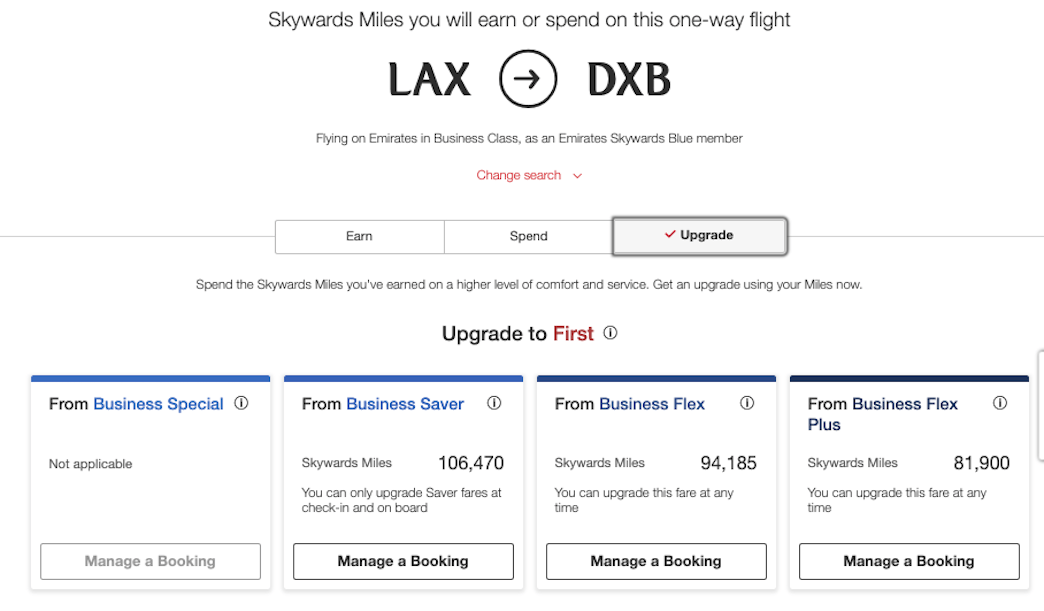Choose Manage a Booking under Business Flex Plus

point(909,561)
